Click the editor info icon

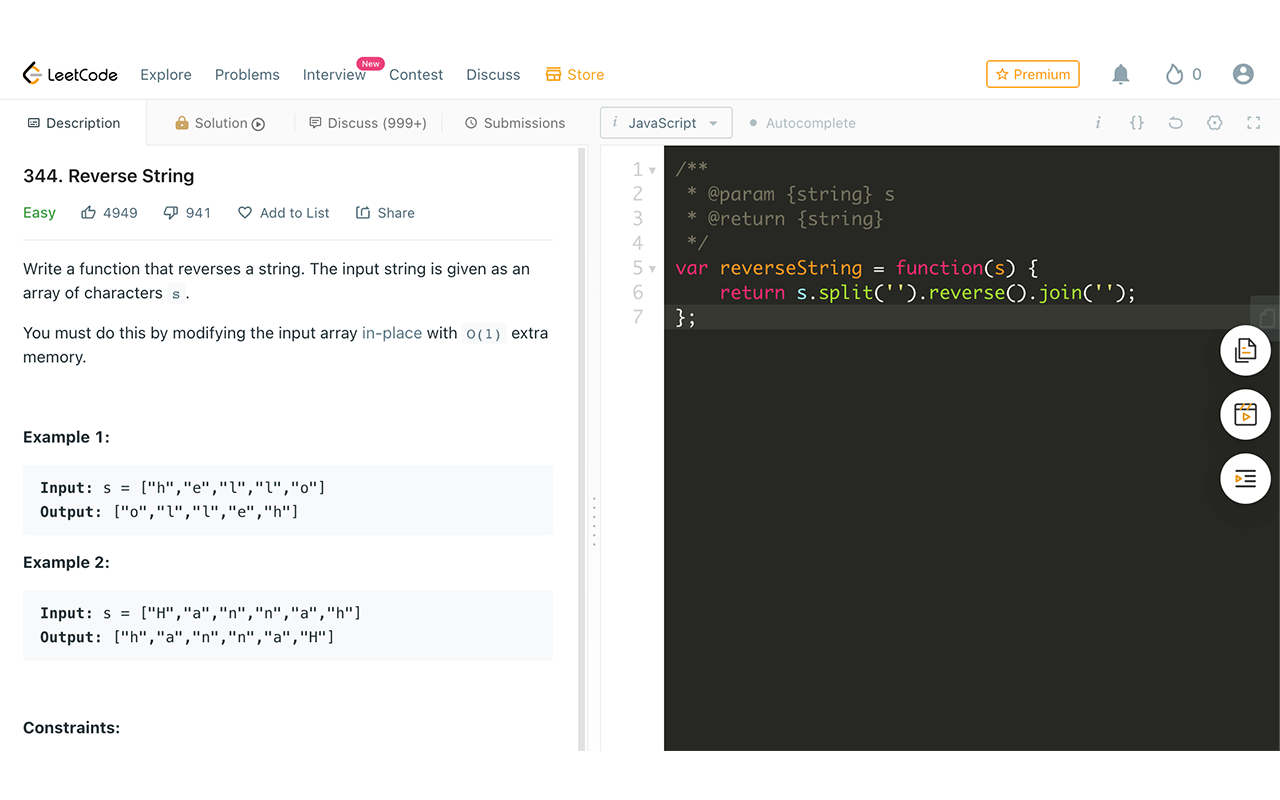(1098, 122)
